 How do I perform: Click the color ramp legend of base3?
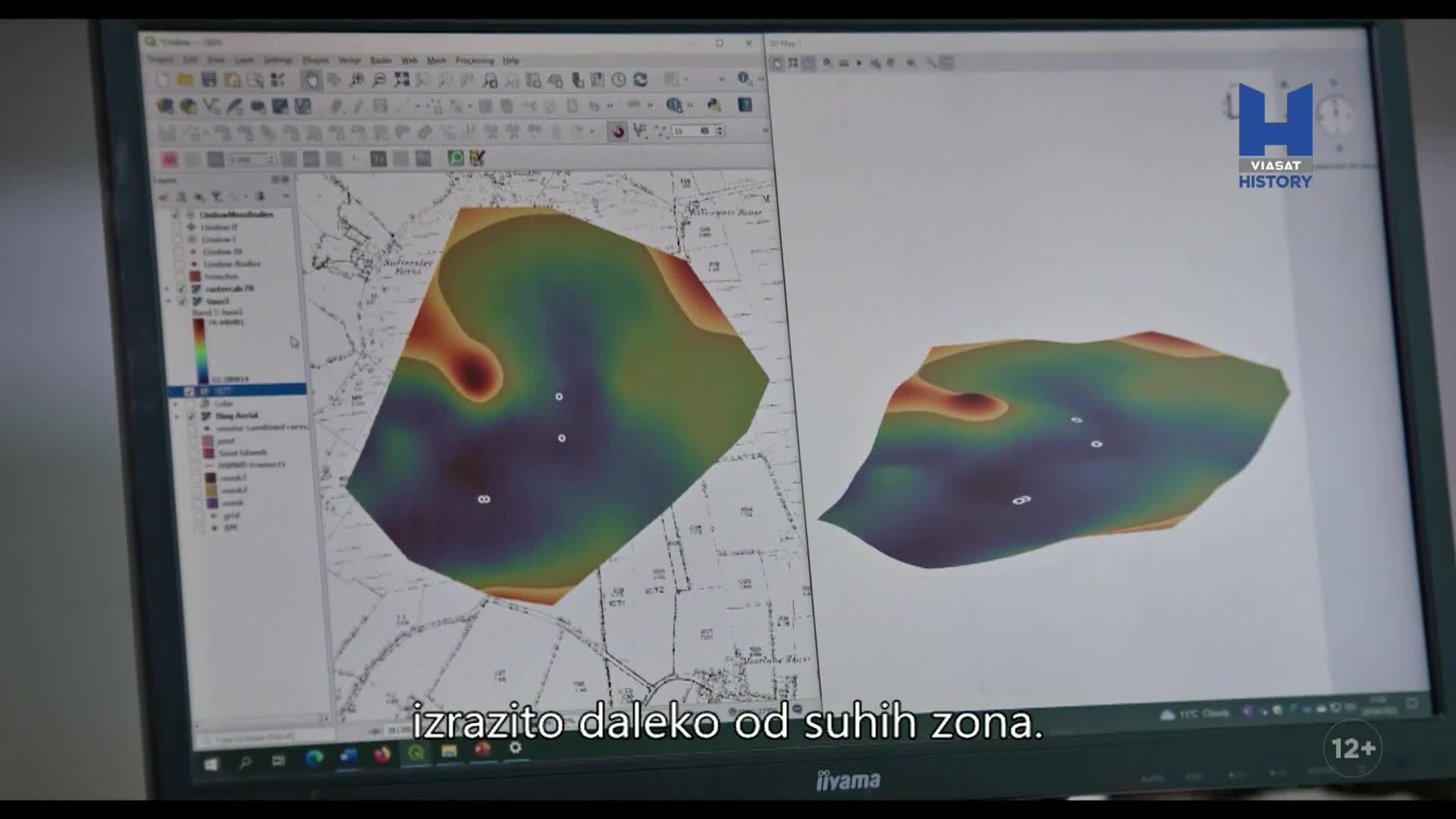point(199,350)
